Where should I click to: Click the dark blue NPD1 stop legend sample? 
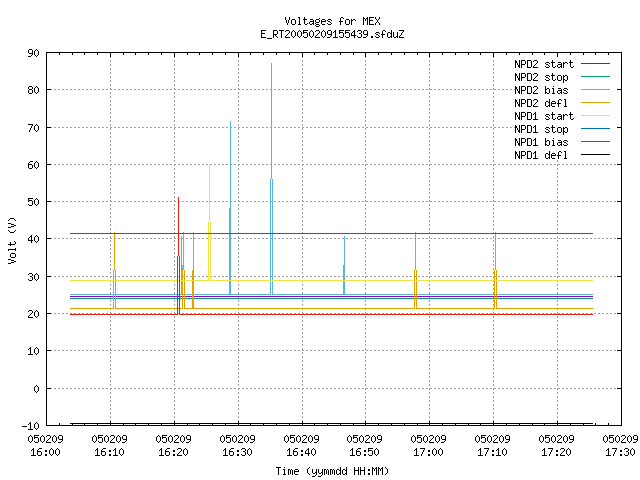(x=595, y=129)
